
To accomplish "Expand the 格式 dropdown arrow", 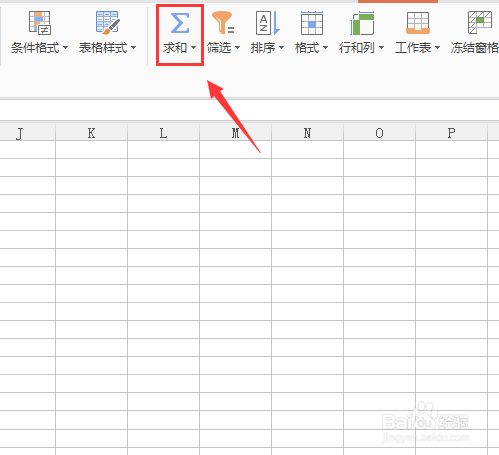I will [x=326, y=48].
